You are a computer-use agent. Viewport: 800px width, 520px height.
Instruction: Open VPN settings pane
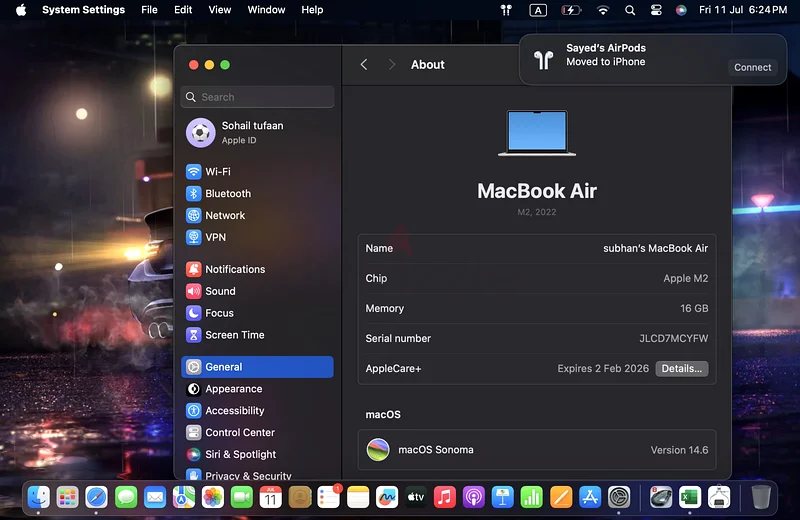pyautogui.click(x=257, y=237)
